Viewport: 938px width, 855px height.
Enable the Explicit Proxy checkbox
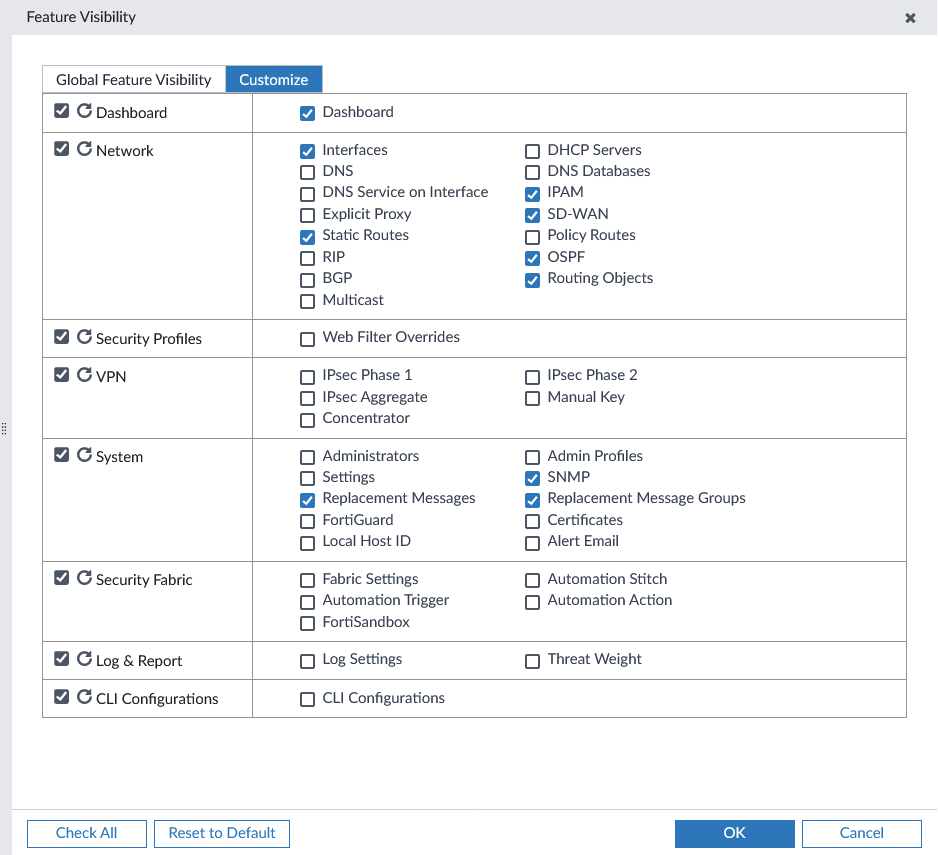coord(307,215)
